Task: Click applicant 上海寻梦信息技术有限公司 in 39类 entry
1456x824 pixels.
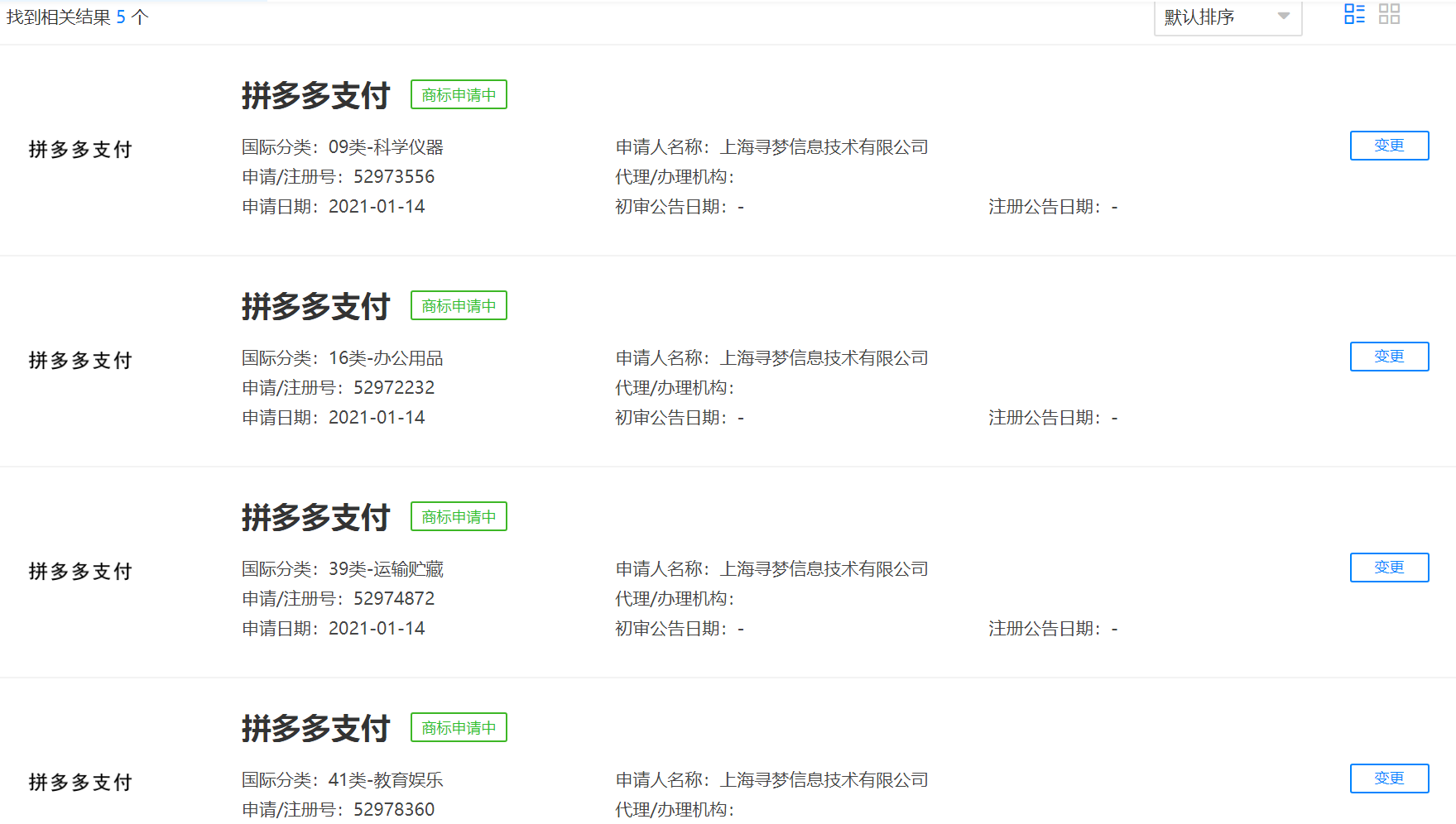Action: 824,569
